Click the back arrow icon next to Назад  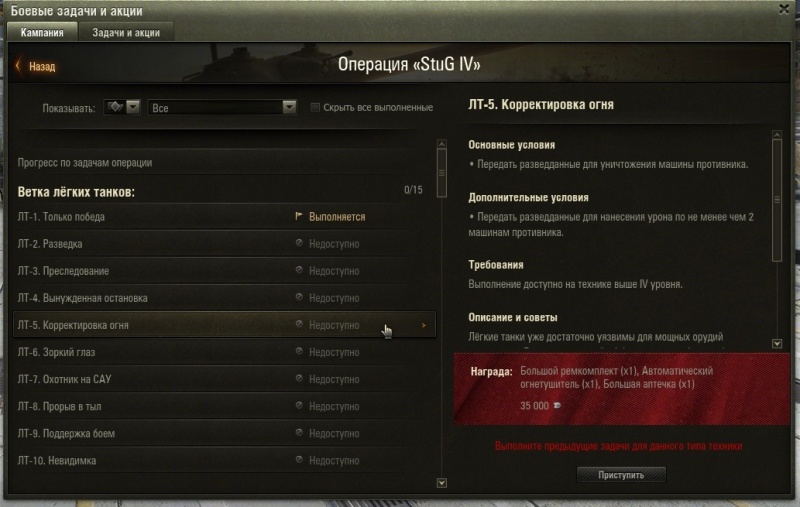18,66
